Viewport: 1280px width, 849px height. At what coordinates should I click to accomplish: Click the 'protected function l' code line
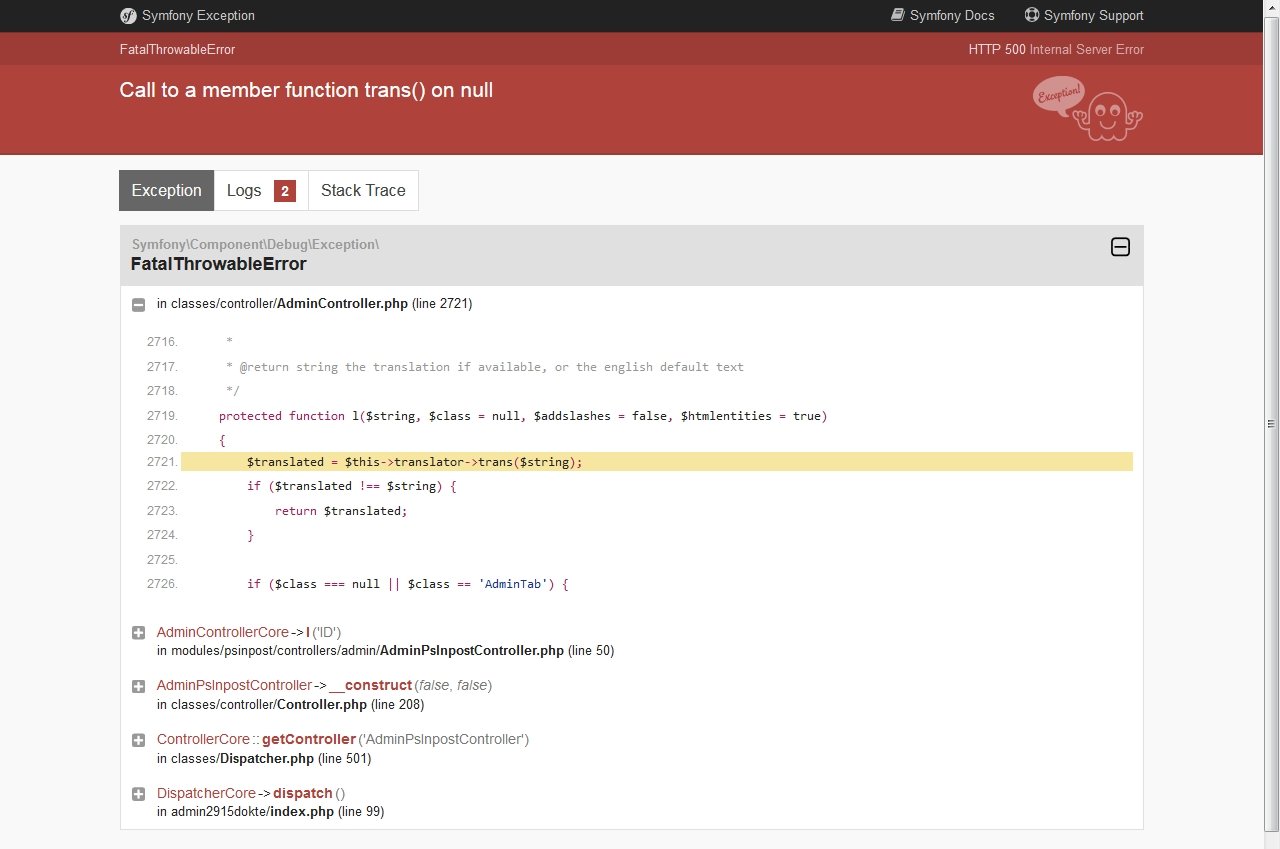(523, 416)
